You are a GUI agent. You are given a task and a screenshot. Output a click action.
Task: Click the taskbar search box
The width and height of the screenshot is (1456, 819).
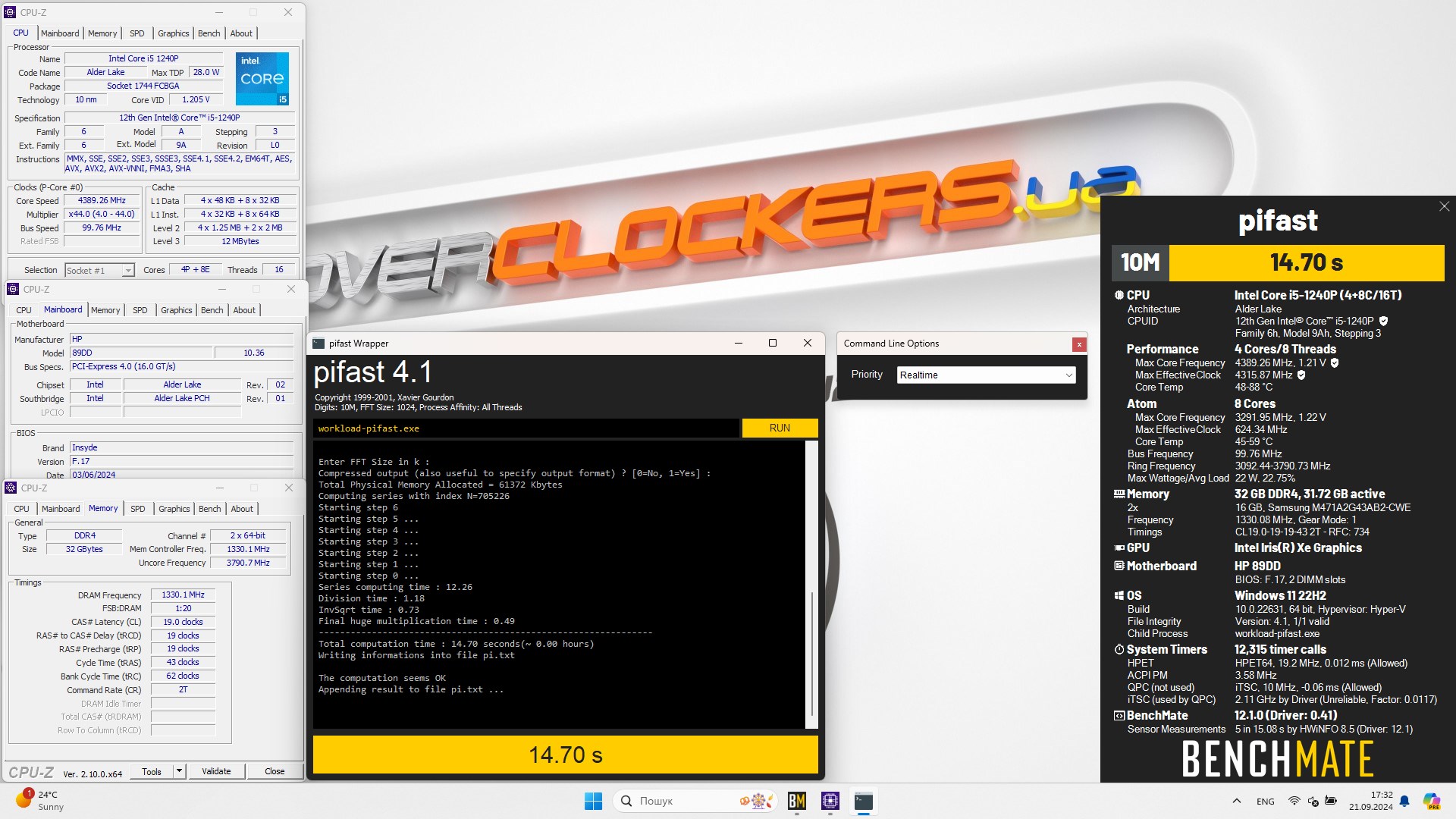pyautogui.click(x=696, y=801)
